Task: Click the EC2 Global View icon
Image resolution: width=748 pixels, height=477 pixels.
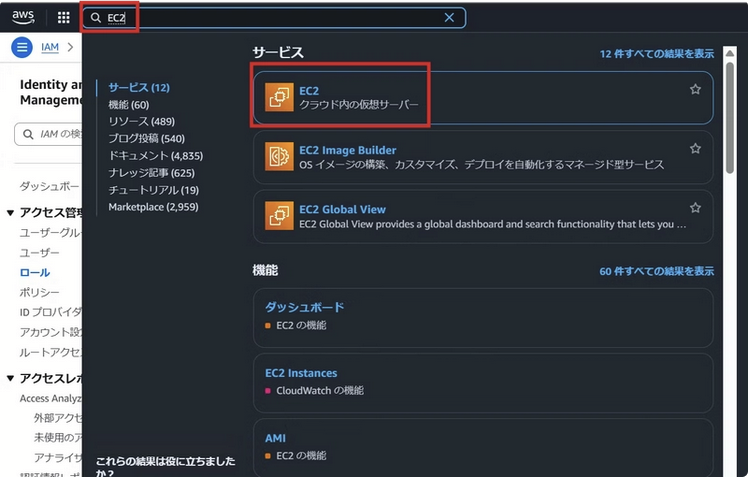Action: tap(279, 216)
